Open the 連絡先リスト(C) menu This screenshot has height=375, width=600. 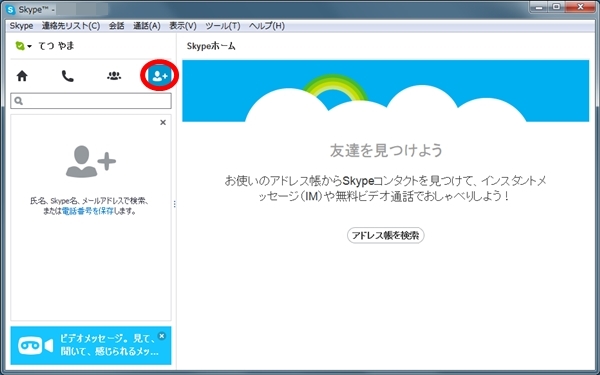pos(71,26)
